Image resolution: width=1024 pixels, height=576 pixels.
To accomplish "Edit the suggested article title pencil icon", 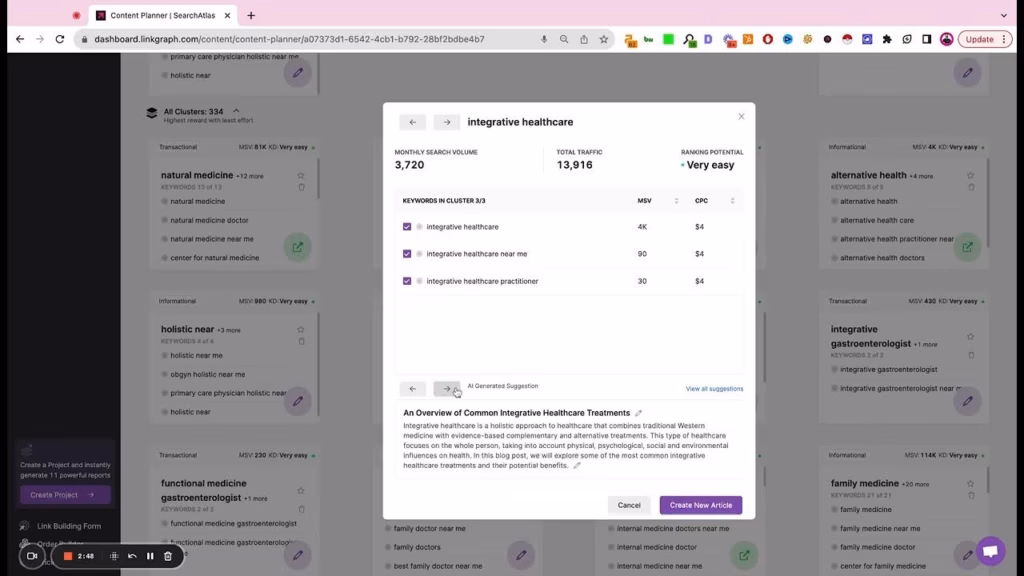I will pyautogui.click(x=639, y=413).
